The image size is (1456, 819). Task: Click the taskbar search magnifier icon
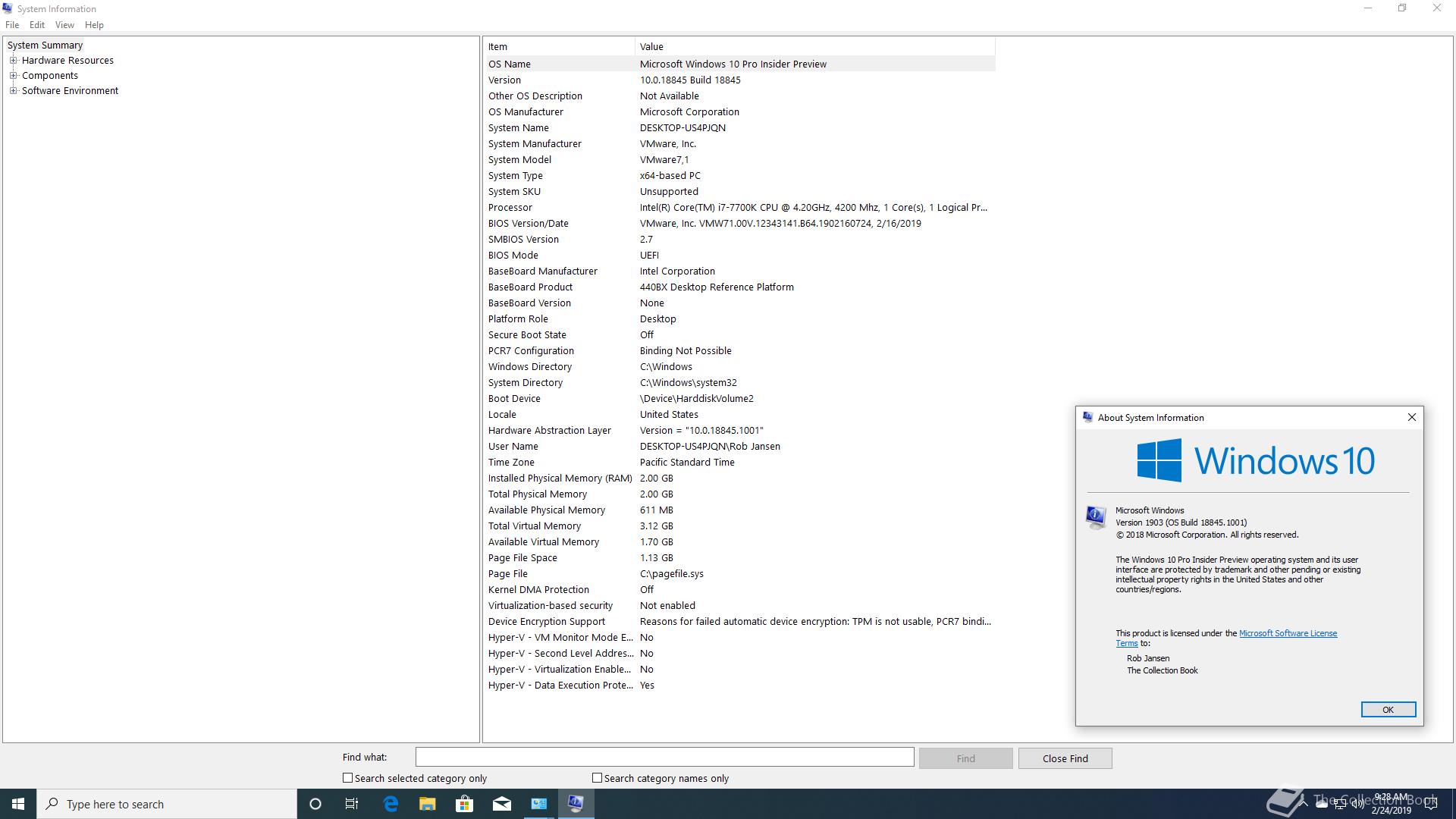tap(52, 804)
